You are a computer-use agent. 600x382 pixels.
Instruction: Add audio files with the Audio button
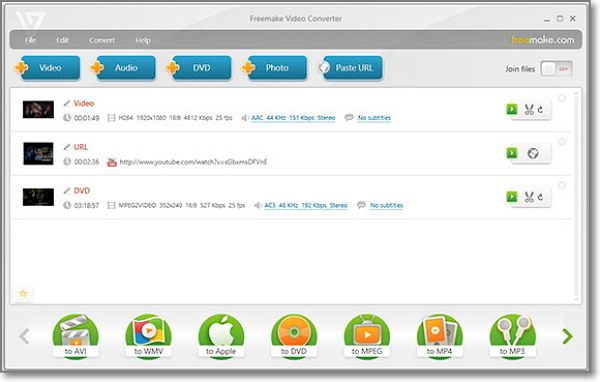tap(123, 68)
